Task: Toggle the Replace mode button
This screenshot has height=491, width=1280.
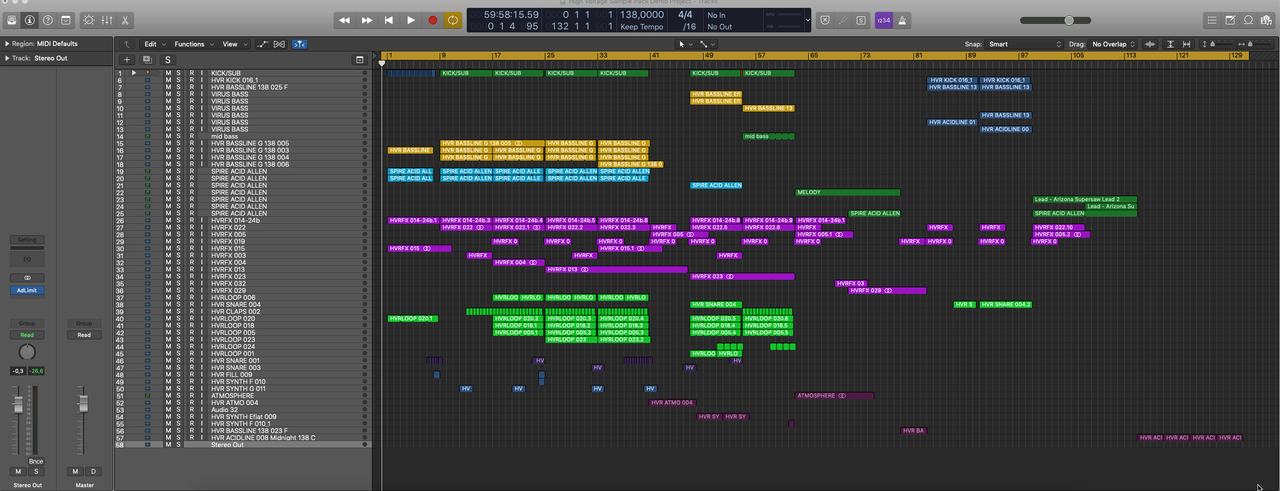Action: tap(825, 20)
